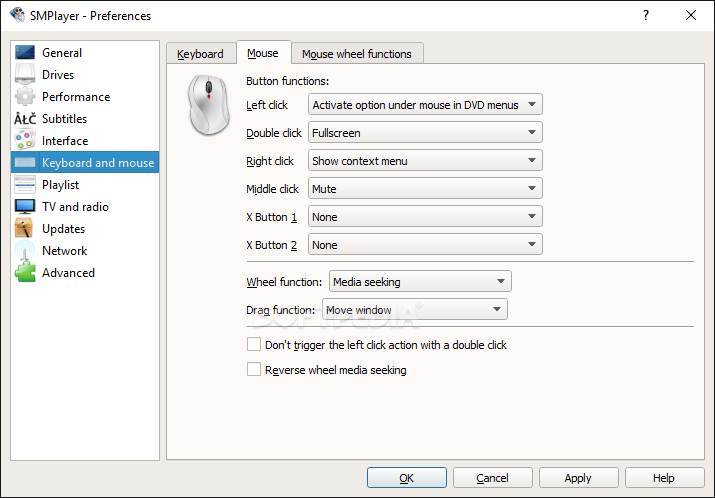Screen dimensions: 715x498
Task: Click the 'Left click' label
Action: tap(267, 105)
